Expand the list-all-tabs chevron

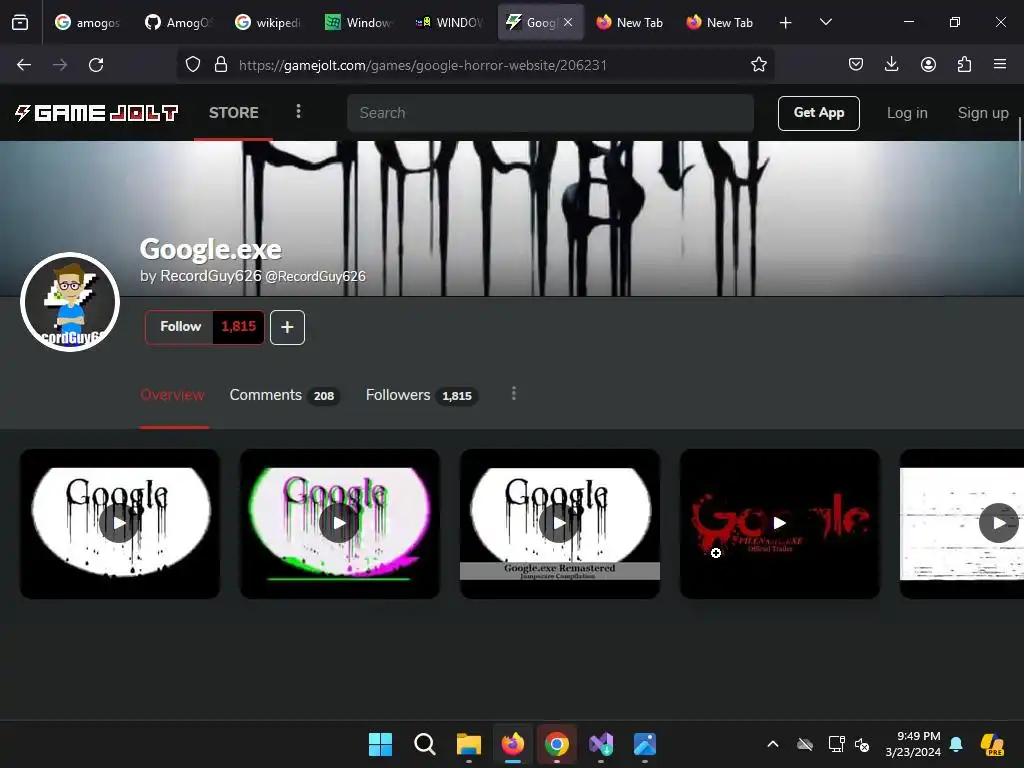825,22
